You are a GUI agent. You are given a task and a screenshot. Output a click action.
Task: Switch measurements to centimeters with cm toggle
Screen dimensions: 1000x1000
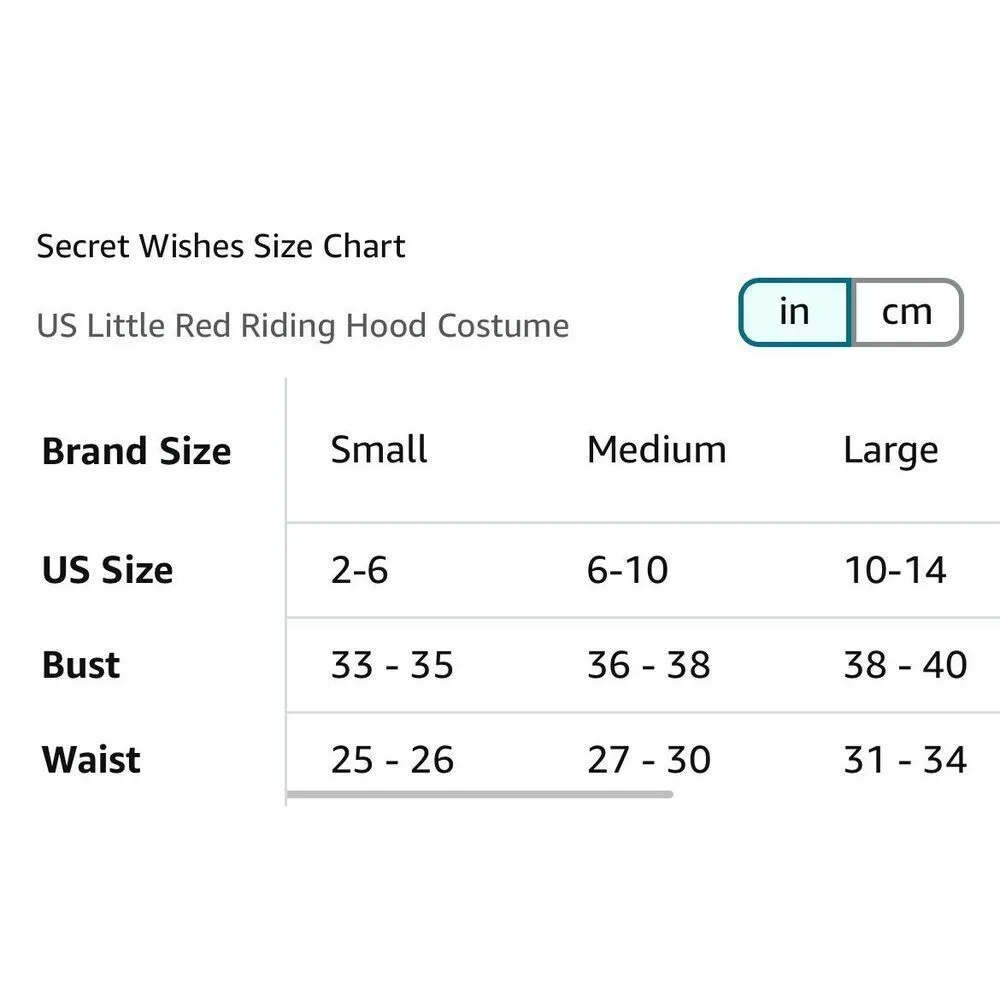coord(905,312)
